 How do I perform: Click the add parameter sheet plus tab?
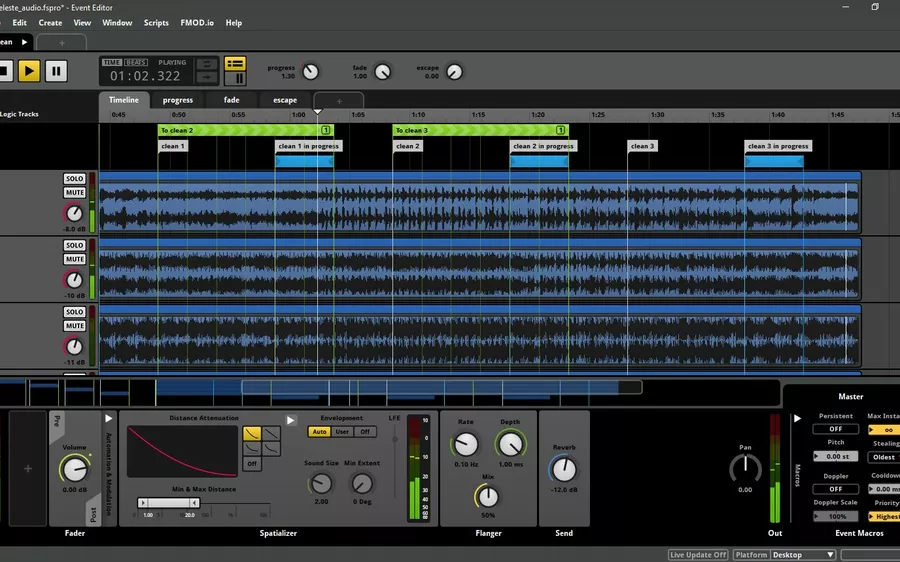point(339,100)
